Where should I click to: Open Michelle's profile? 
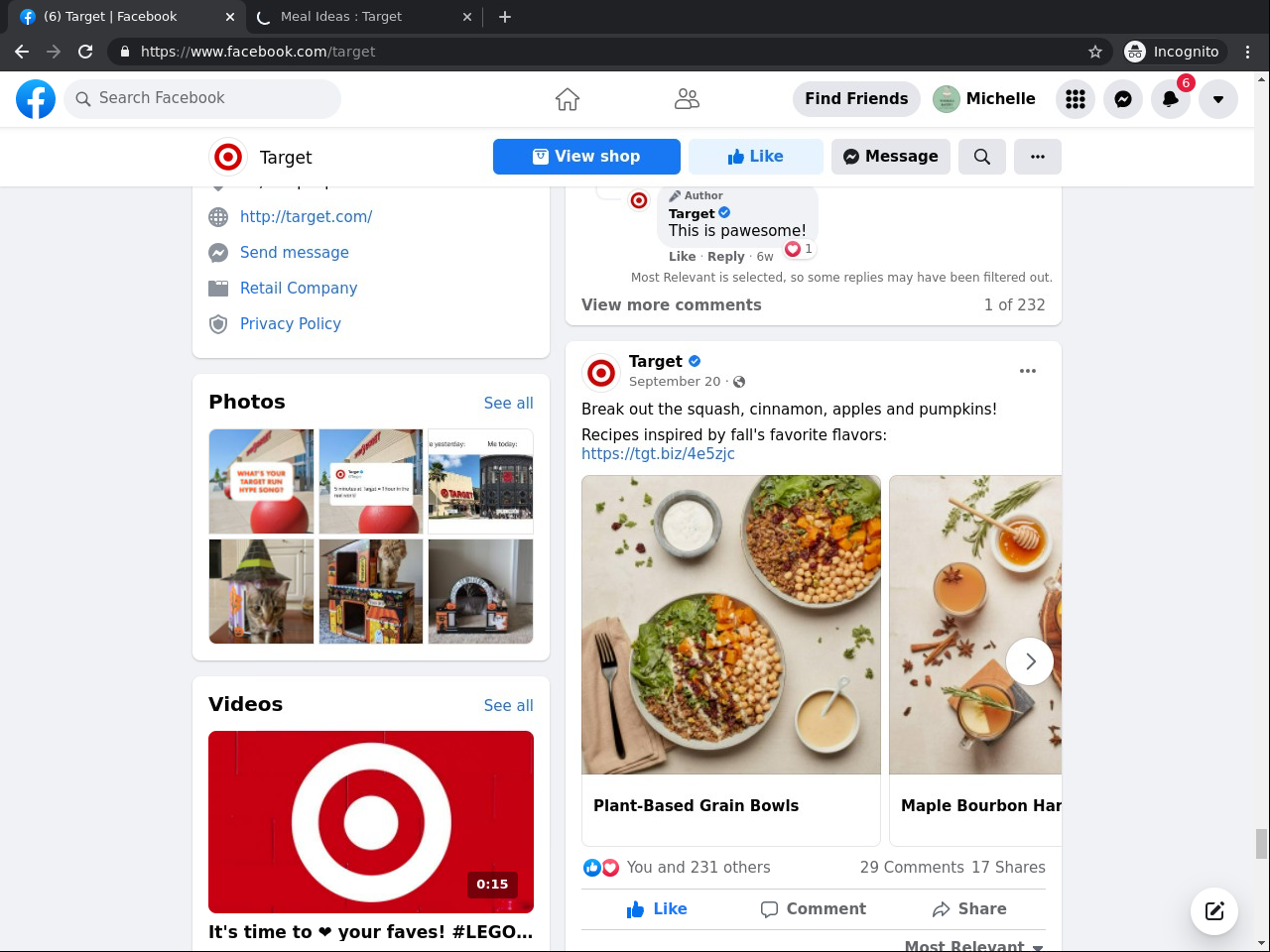click(x=984, y=99)
